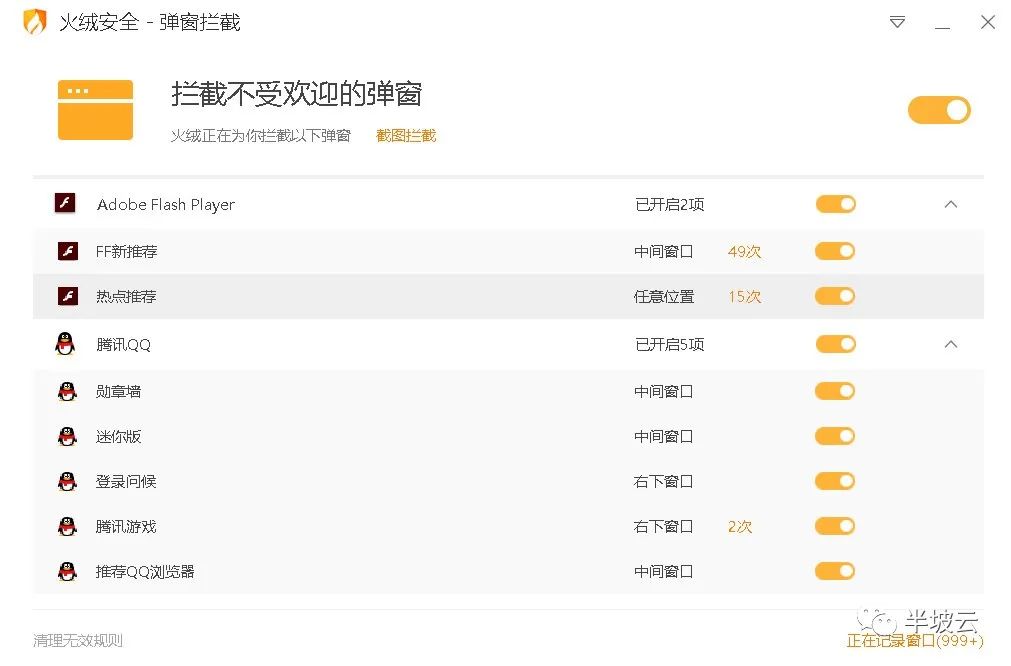The height and width of the screenshot is (666, 1011).
Task: Select the 推荐QQ浏览器 rule name
Action: pos(145,572)
